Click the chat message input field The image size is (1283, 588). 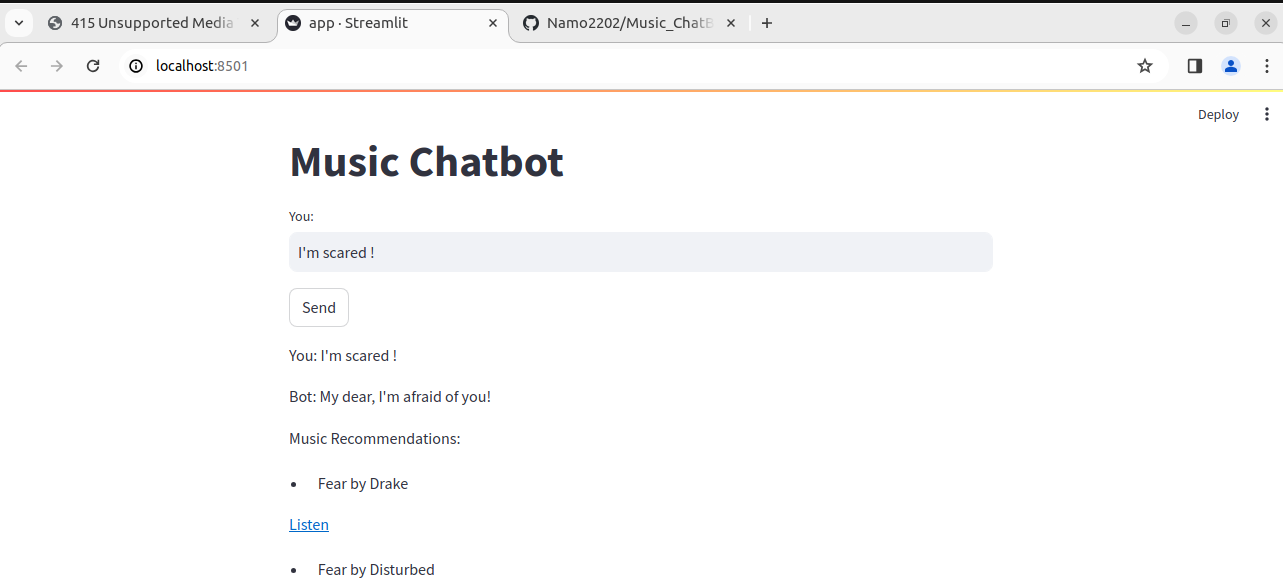point(641,252)
